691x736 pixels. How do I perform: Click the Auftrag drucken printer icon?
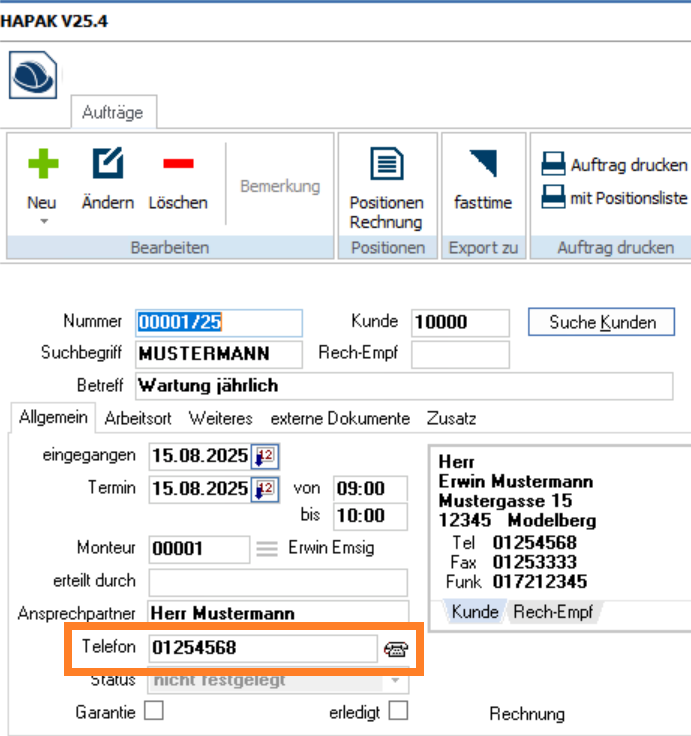tap(553, 165)
